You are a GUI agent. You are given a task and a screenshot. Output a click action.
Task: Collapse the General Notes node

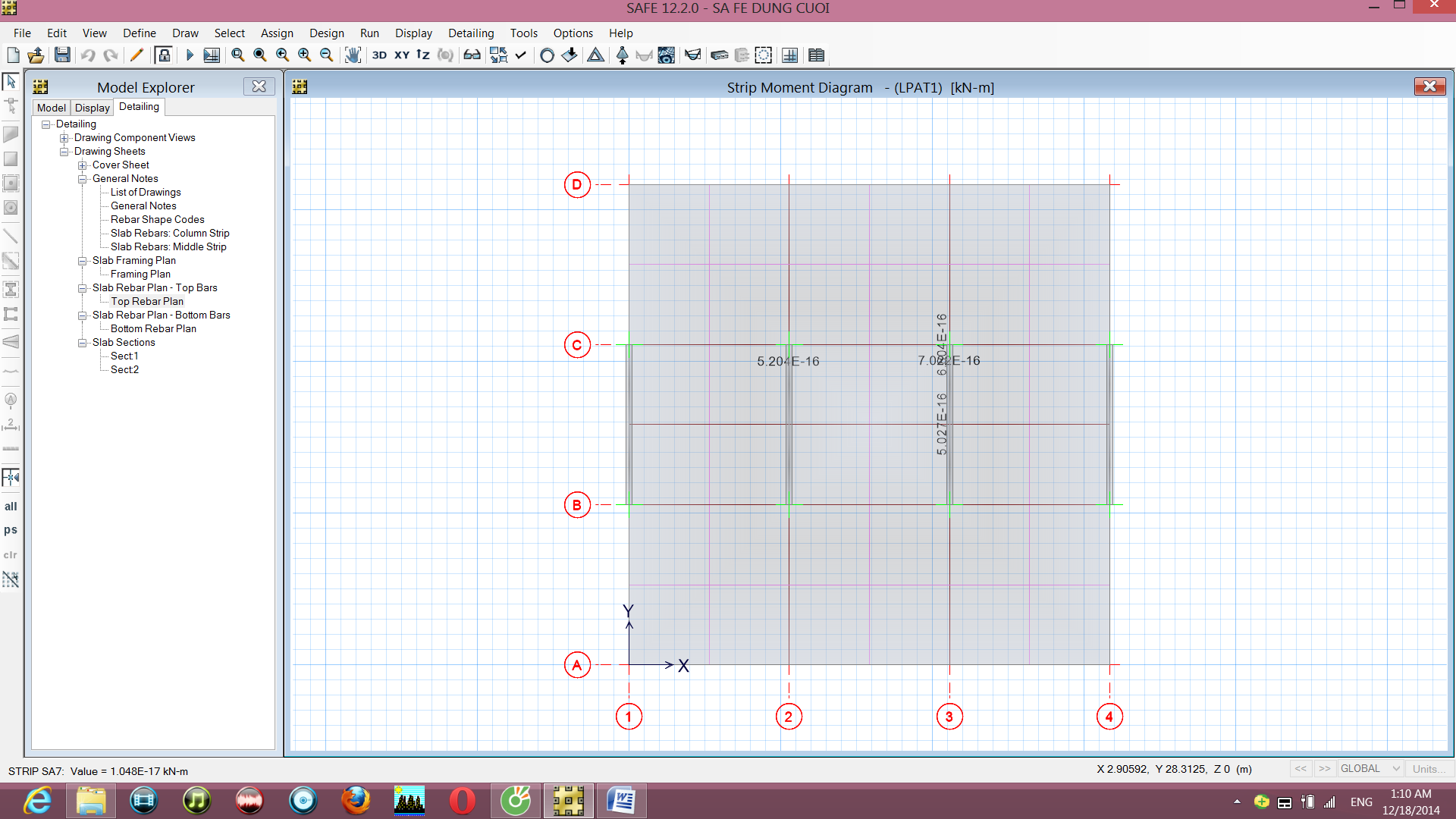point(83,179)
